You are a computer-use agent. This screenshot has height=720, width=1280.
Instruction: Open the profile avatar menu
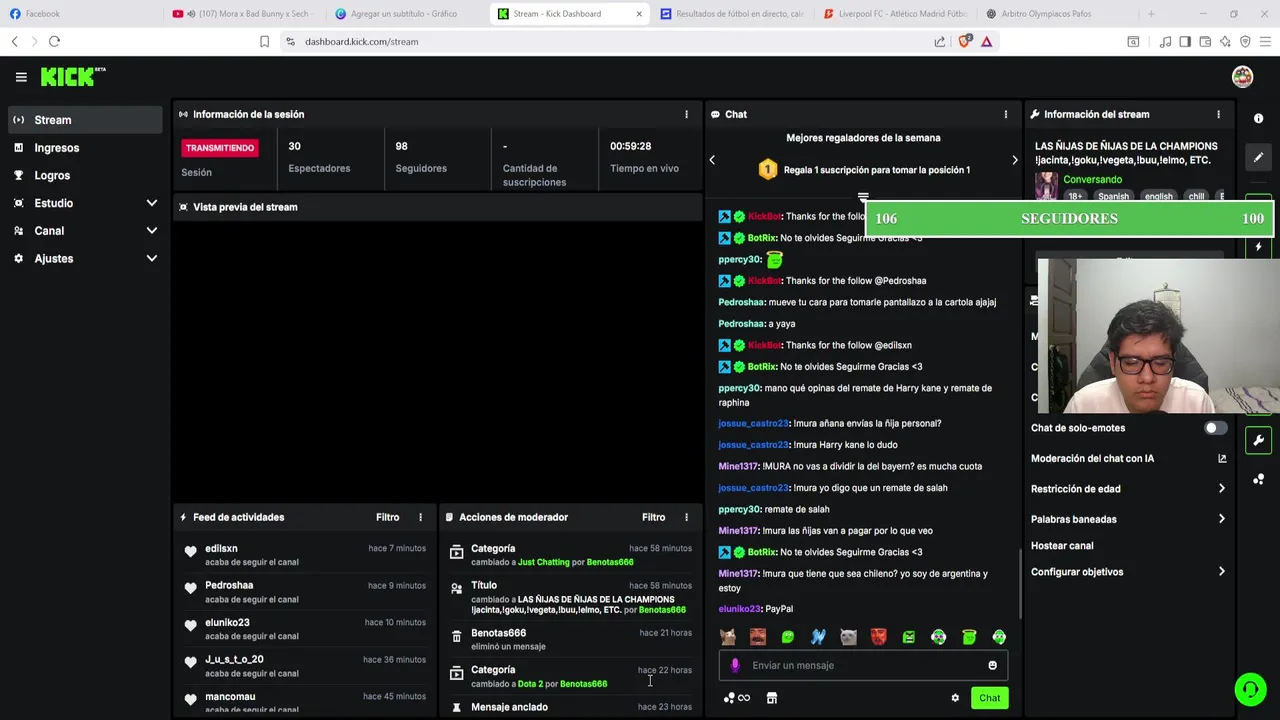click(x=1242, y=77)
